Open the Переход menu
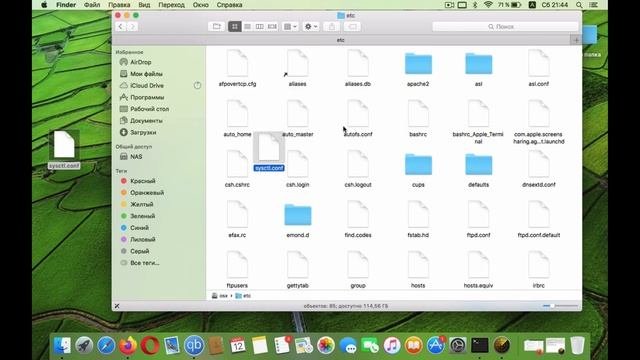This screenshot has height=360, width=640. pos(171,5)
